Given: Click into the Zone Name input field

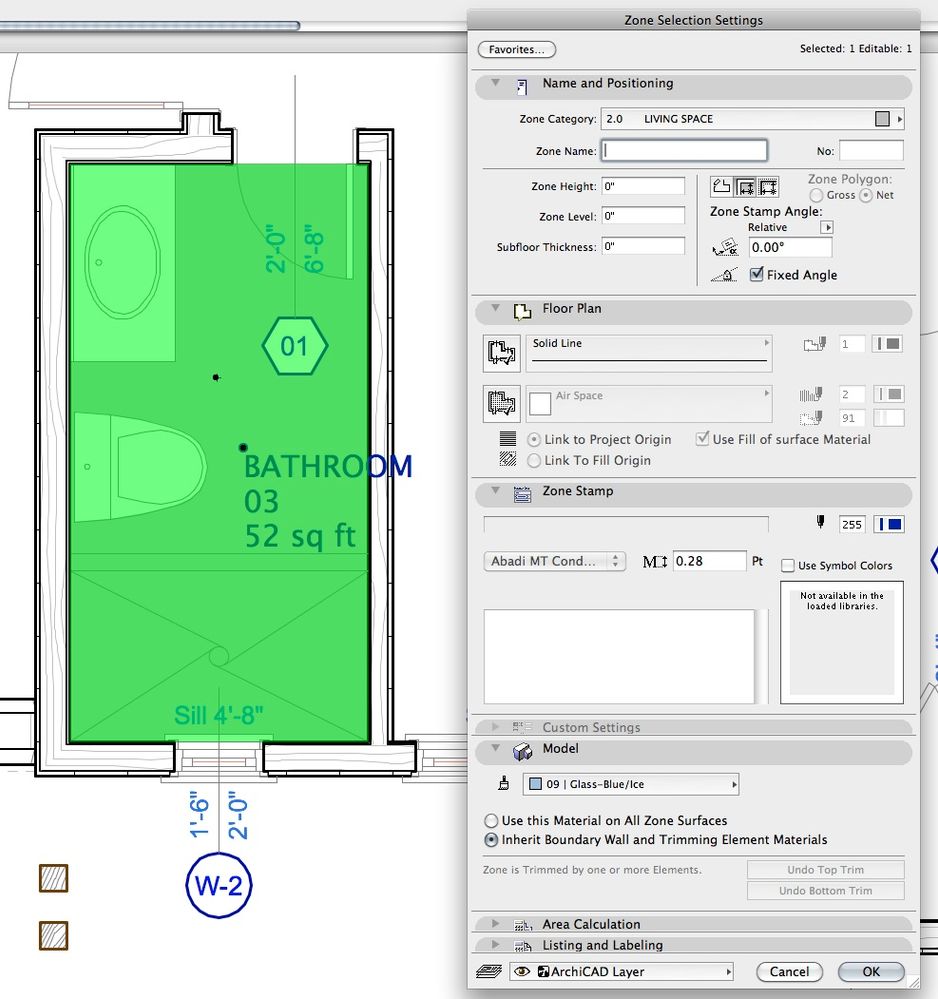Looking at the screenshot, I should coord(684,150).
